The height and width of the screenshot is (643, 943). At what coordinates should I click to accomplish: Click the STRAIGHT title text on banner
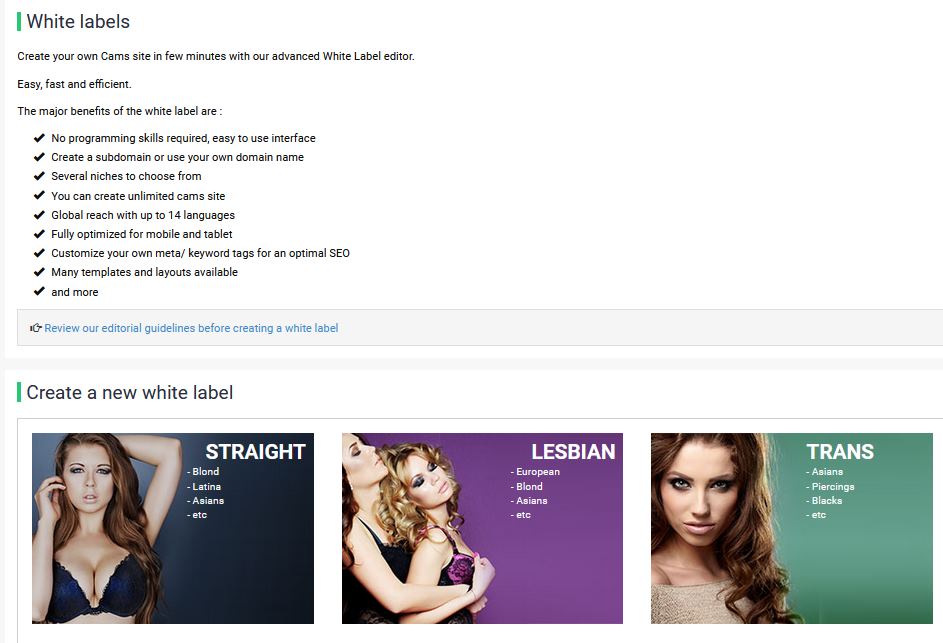click(x=256, y=452)
